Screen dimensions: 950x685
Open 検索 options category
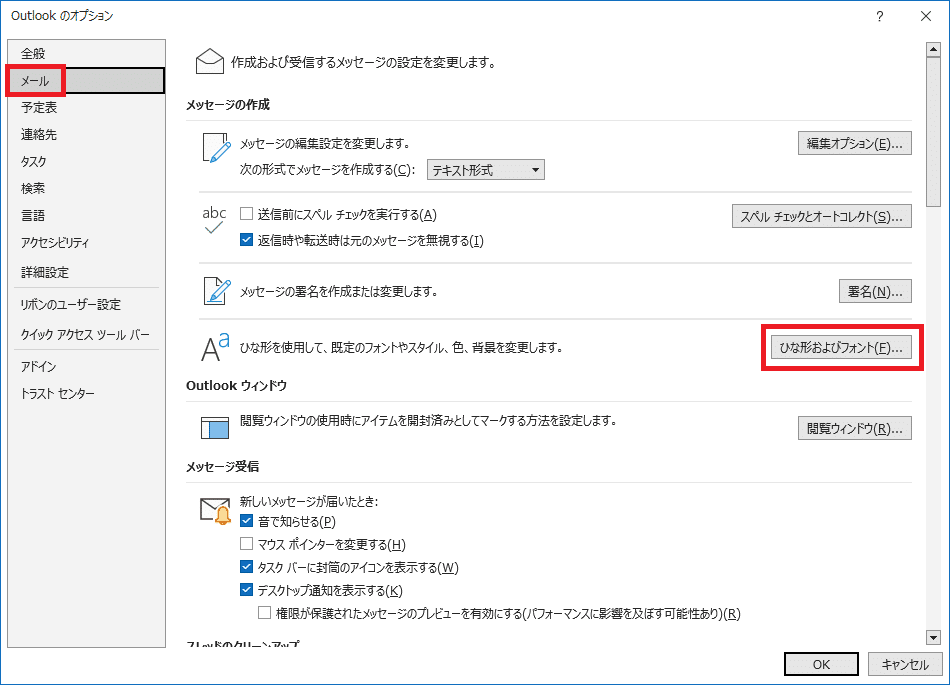click(86, 188)
